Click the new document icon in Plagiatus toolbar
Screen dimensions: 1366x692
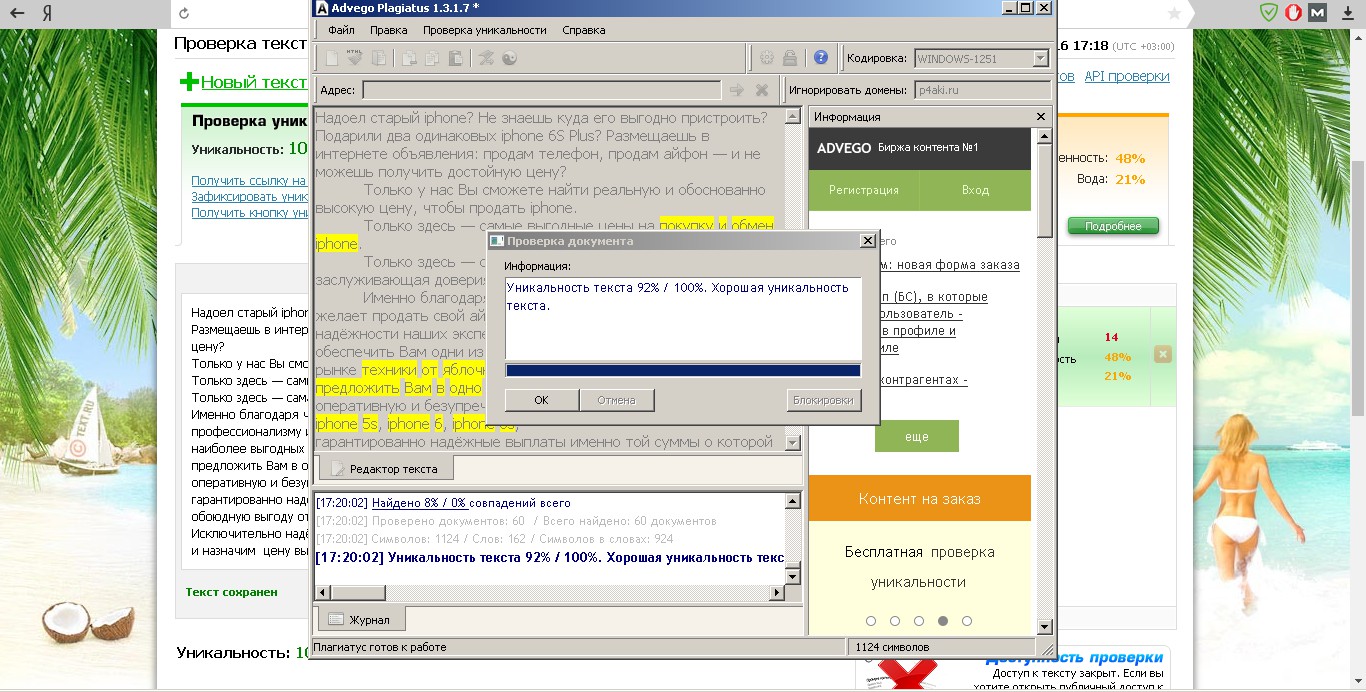click(332, 58)
